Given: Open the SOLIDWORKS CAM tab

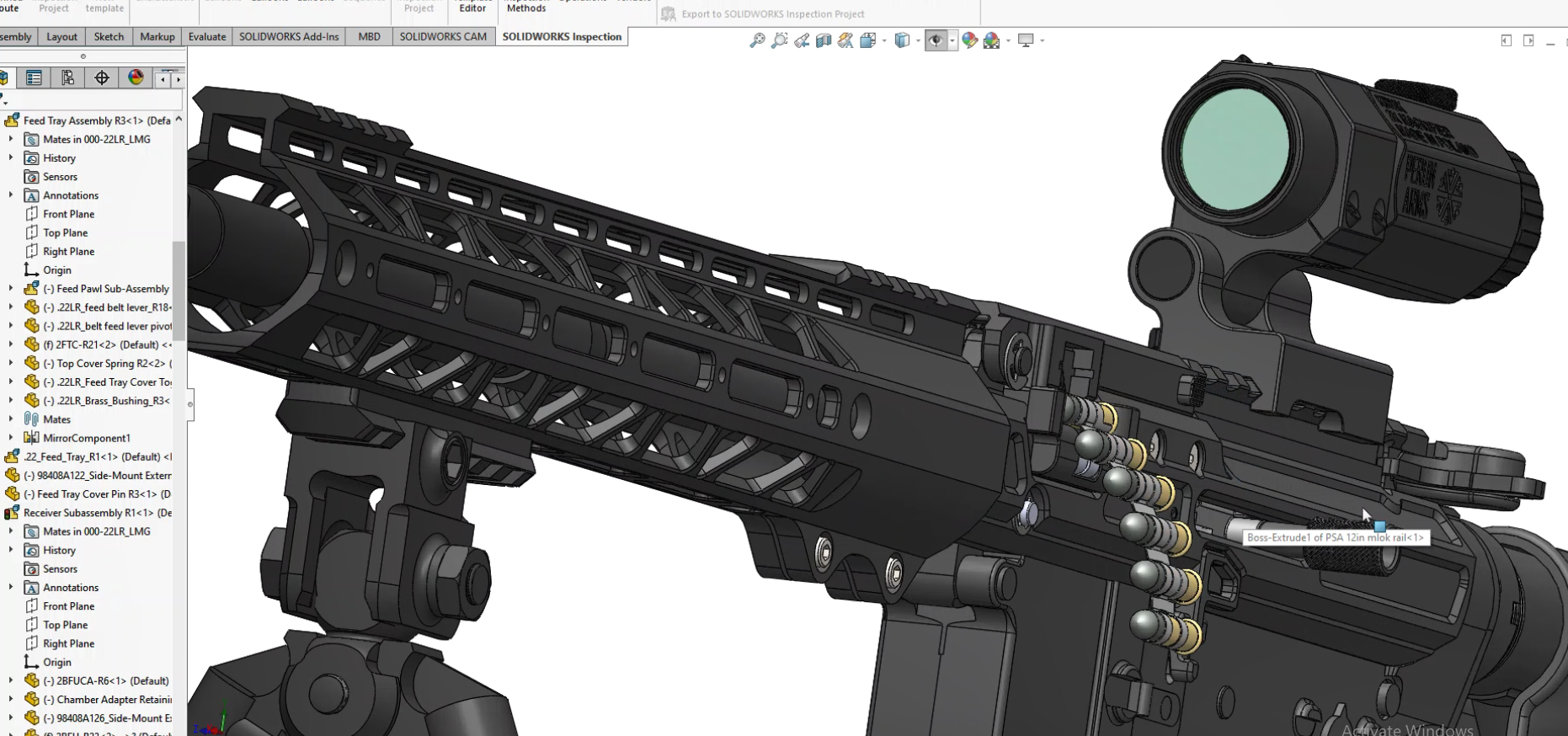Looking at the screenshot, I should [443, 37].
